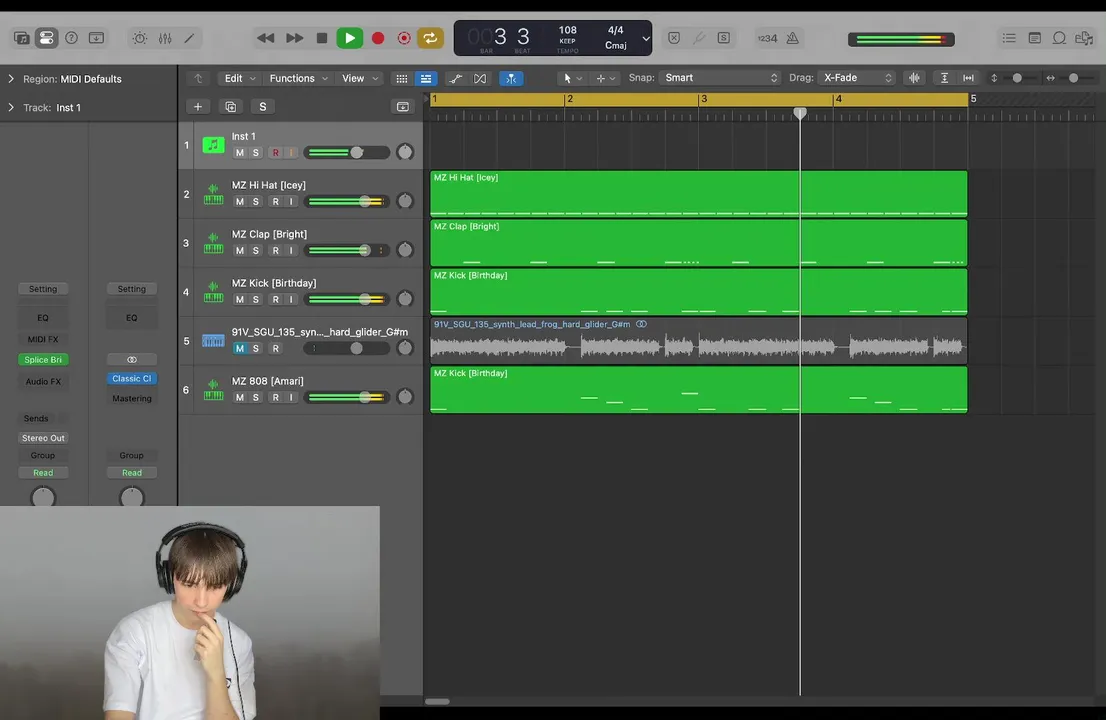Toggle the Inspector panel button
Image resolution: width=1106 pixels, height=720 pixels.
[x=46, y=38]
